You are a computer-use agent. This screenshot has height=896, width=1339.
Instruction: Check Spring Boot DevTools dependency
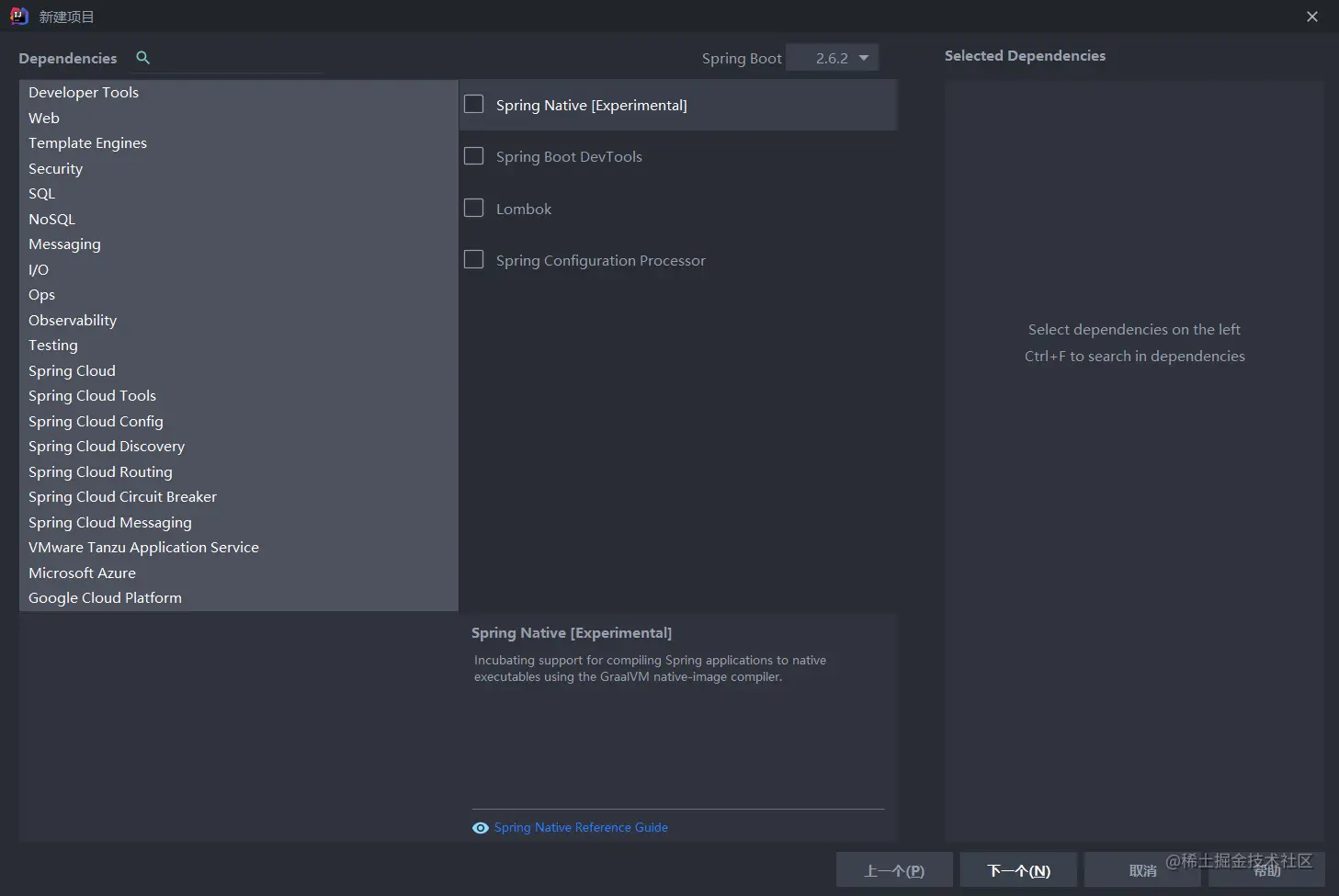click(474, 156)
